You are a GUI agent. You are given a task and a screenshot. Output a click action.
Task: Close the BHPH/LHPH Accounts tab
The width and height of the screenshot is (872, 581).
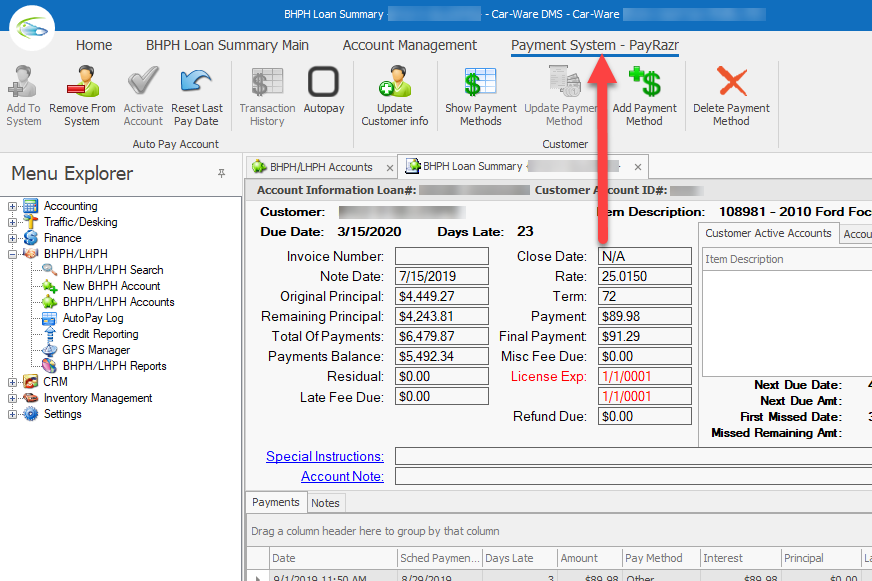click(x=390, y=167)
